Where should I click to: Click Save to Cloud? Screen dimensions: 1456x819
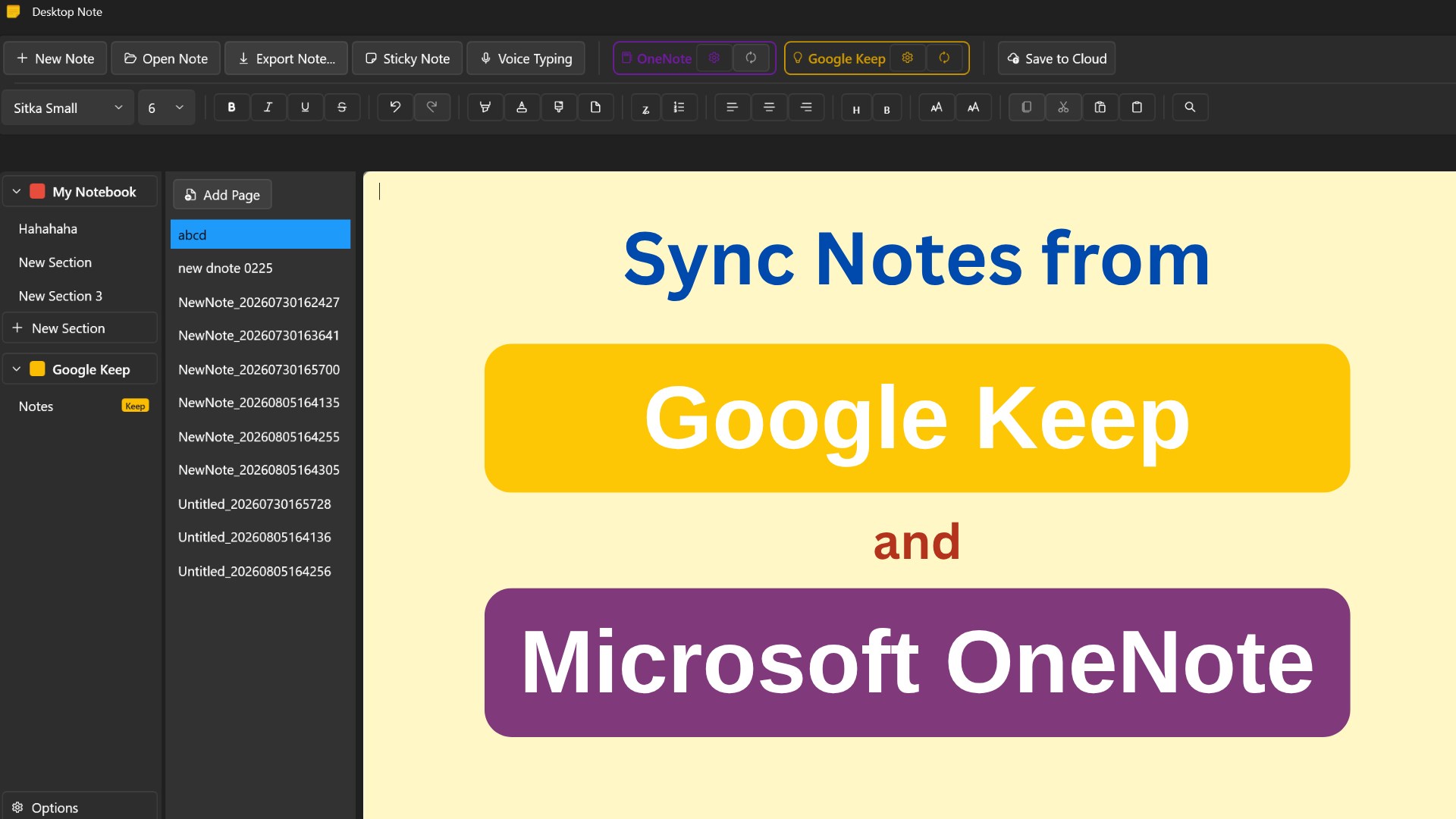click(x=1056, y=58)
